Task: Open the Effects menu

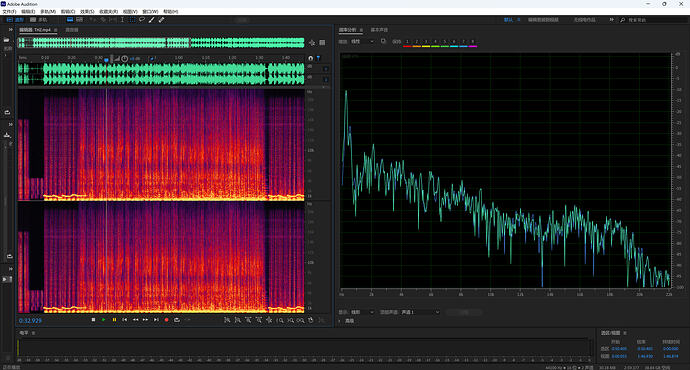Action: point(87,11)
